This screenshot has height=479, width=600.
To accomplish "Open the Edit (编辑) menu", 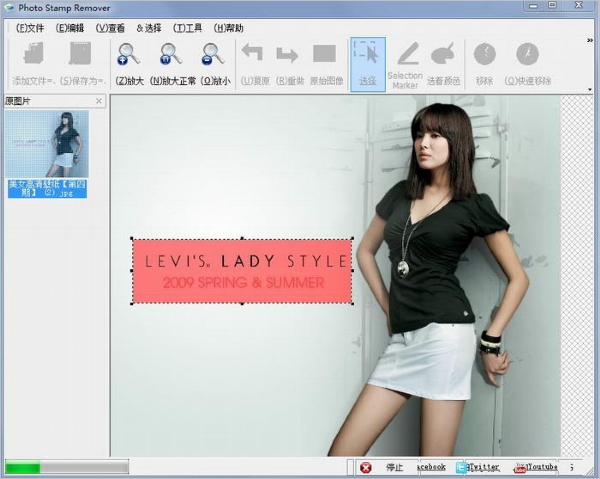I will [70, 28].
